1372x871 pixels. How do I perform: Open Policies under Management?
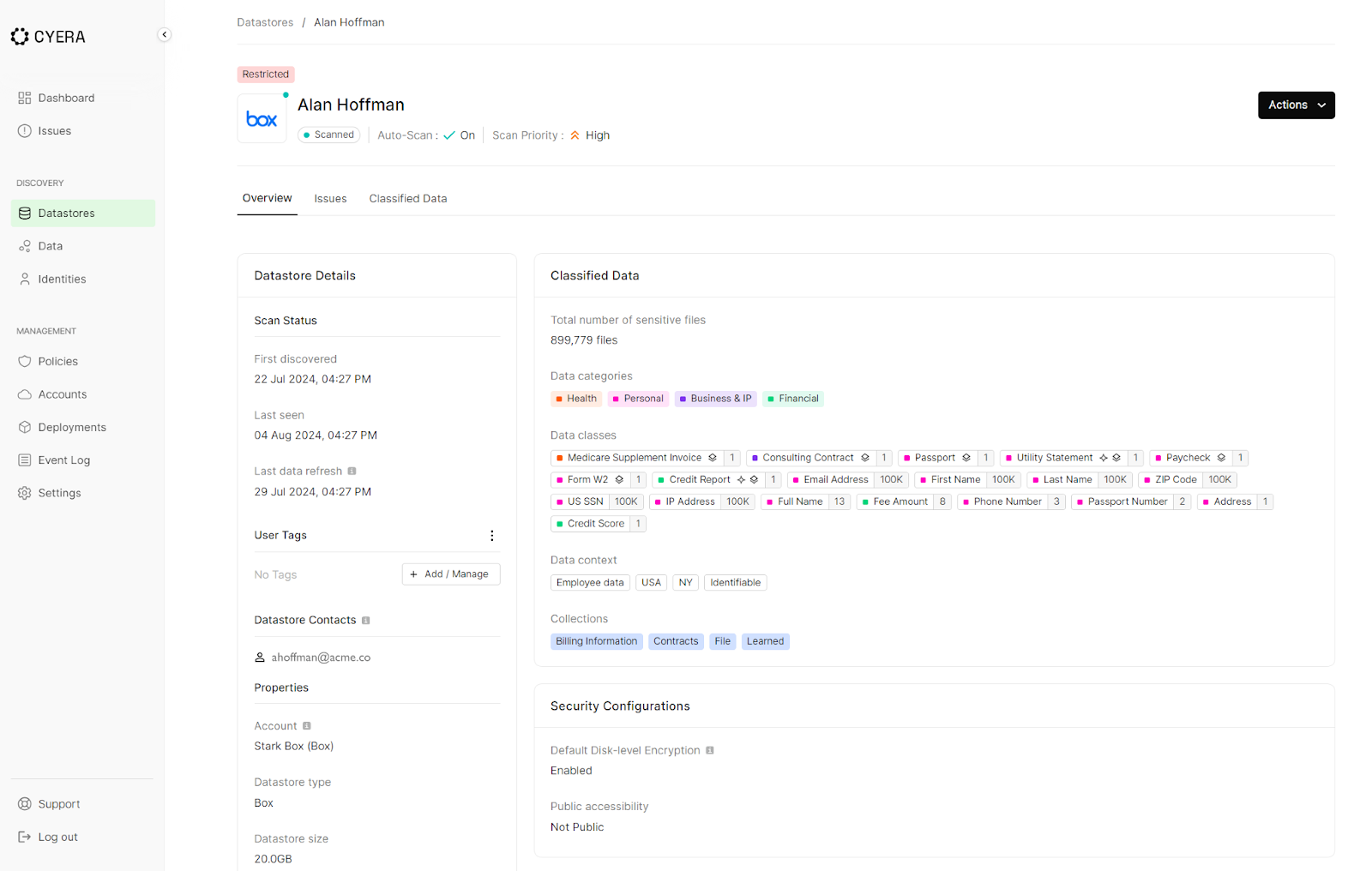tap(57, 361)
